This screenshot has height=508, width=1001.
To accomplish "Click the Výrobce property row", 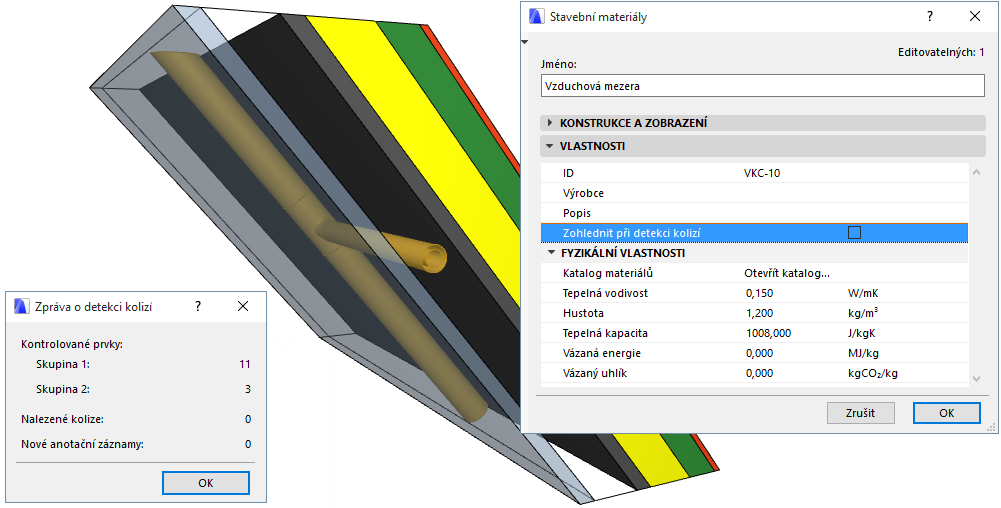I will (x=755, y=193).
